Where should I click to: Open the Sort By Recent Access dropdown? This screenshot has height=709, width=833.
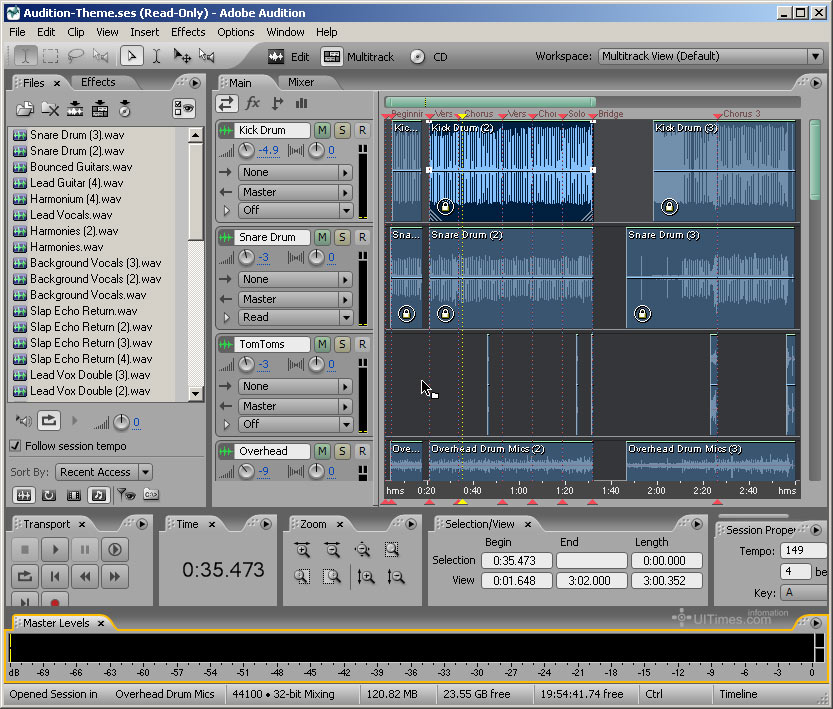[x=105, y=472]
